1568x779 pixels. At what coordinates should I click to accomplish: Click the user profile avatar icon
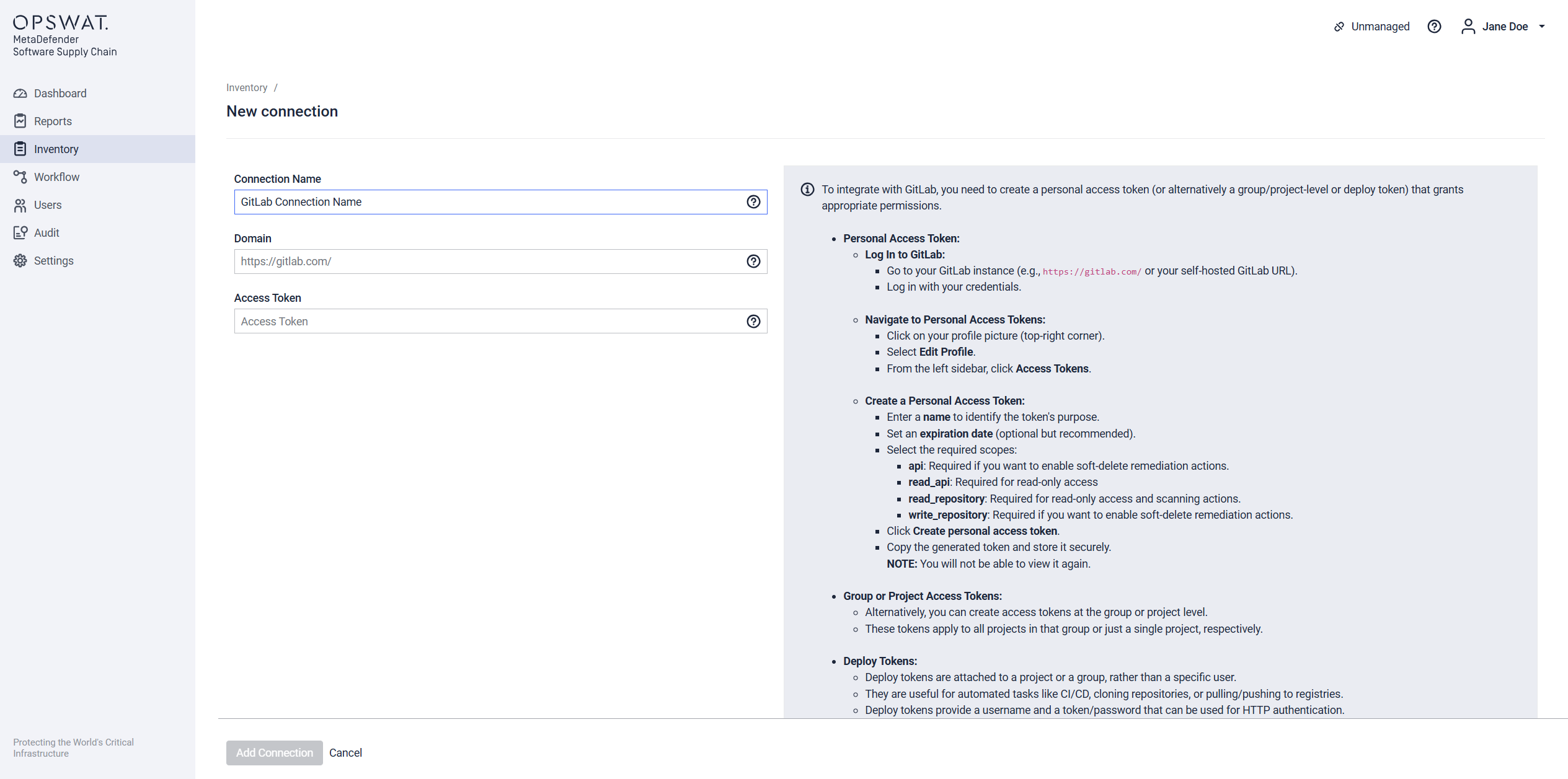(1468, 27)
